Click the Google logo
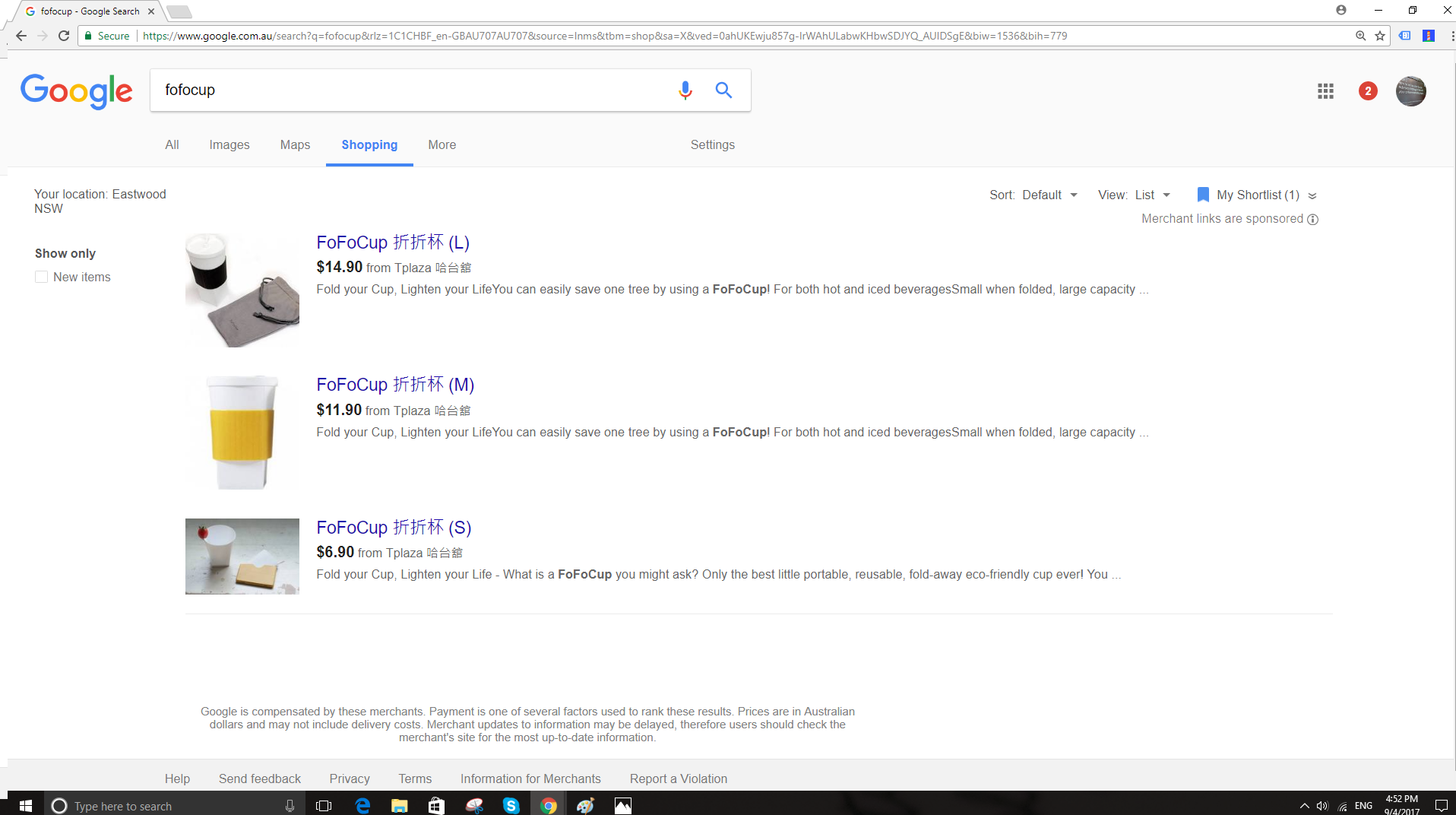This screenshot has height=815, width=1456. tap(76, 91)
